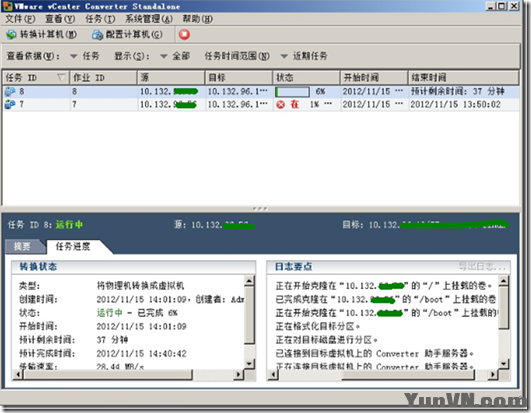Open the 系统管理(A) menu

[x=149, y=19]
